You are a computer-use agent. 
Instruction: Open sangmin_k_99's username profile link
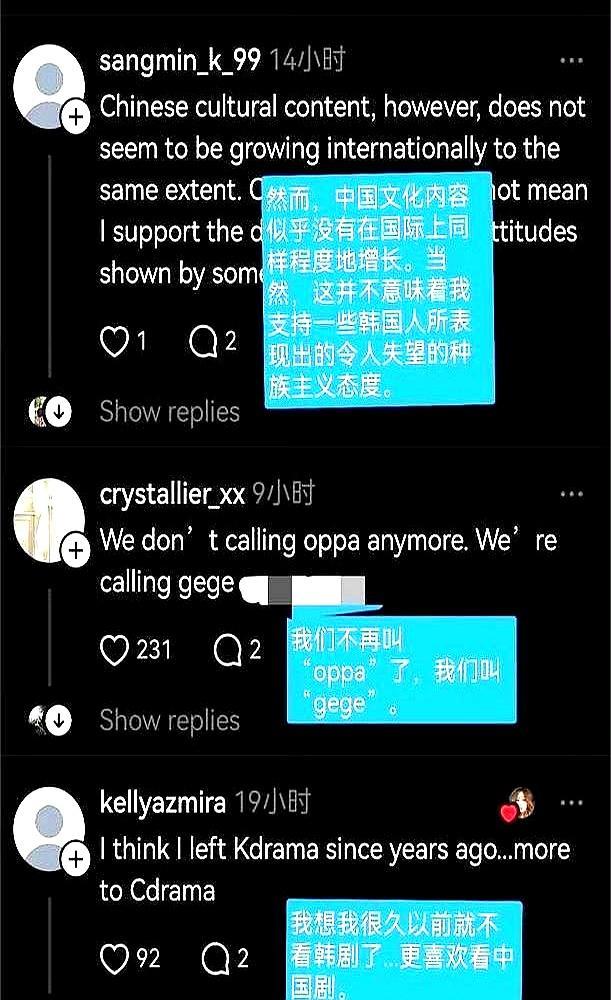click(x=180, y=61)
